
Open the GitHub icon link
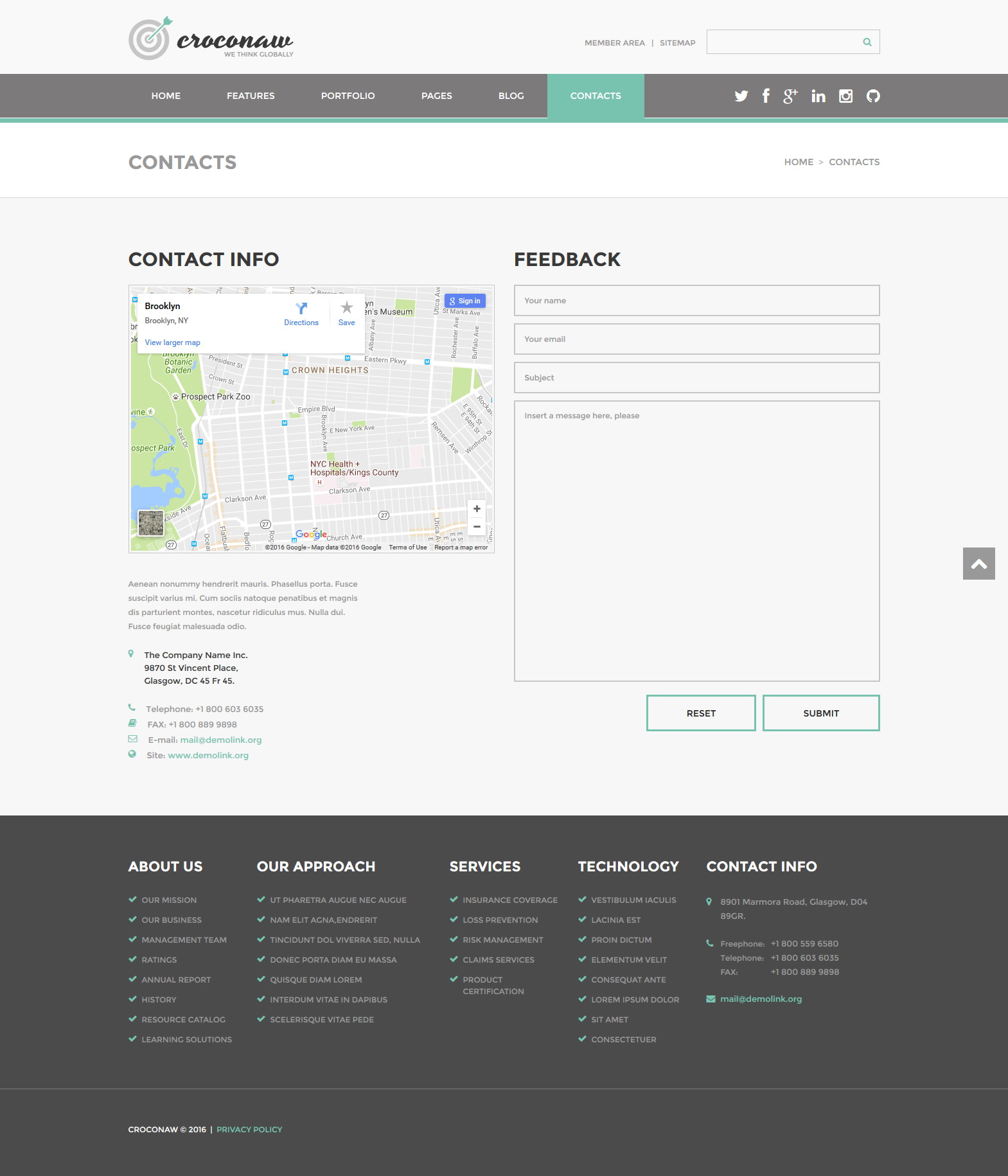coord(873,96)
